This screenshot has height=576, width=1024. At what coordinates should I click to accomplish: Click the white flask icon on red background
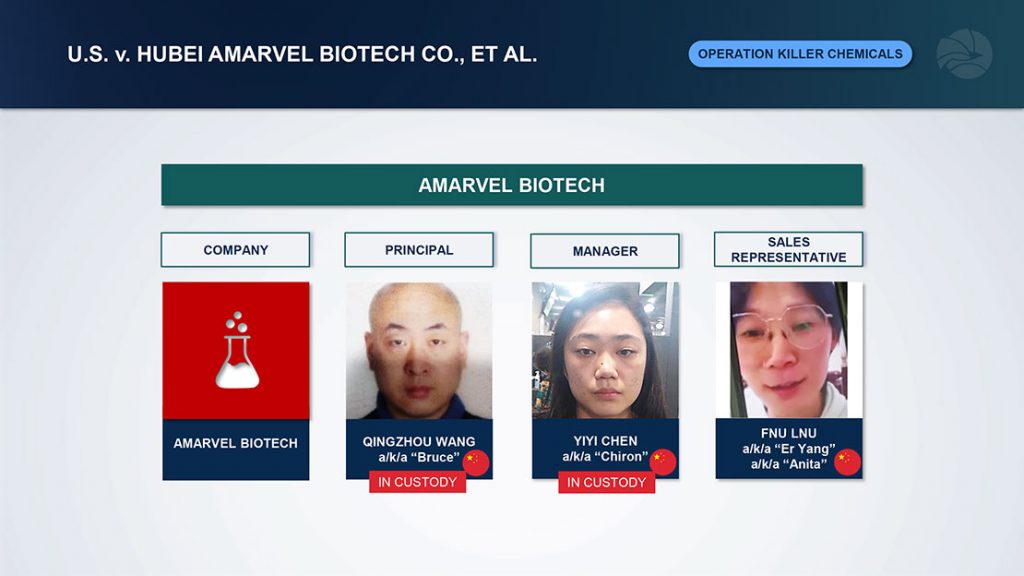[x=237, y=350]
